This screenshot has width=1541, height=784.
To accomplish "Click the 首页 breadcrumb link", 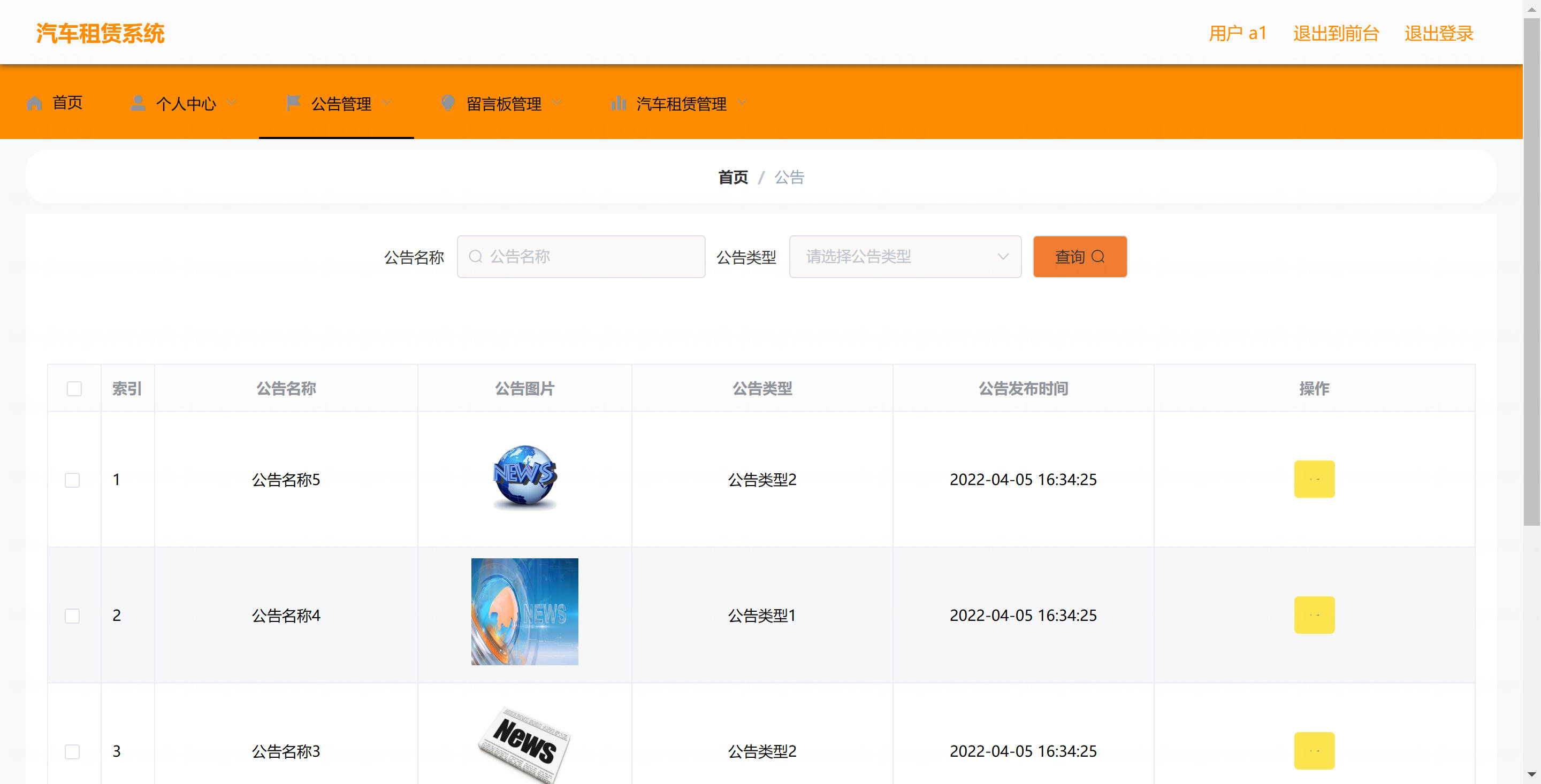I will (x=733, y=177).
